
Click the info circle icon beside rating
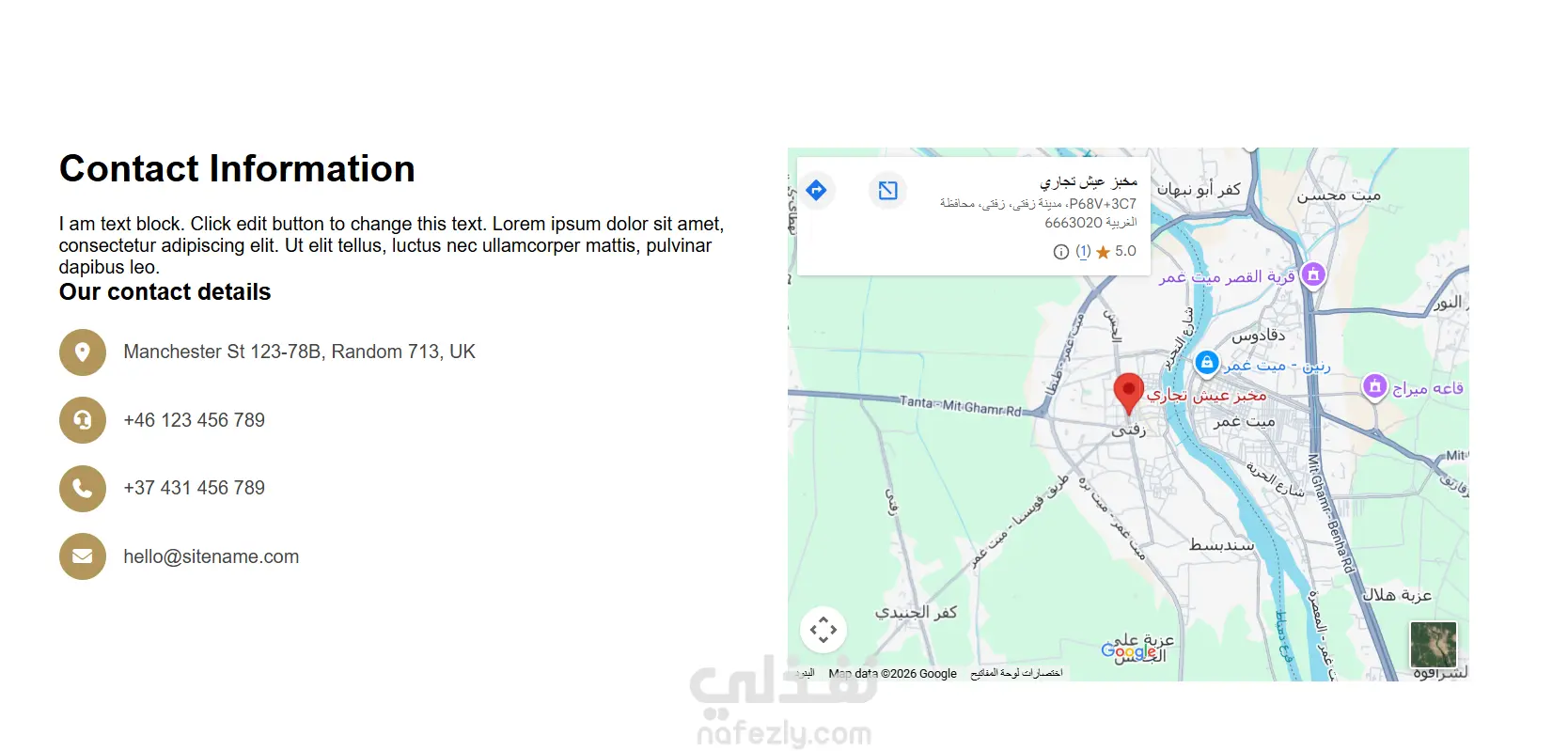(1061, 252)
